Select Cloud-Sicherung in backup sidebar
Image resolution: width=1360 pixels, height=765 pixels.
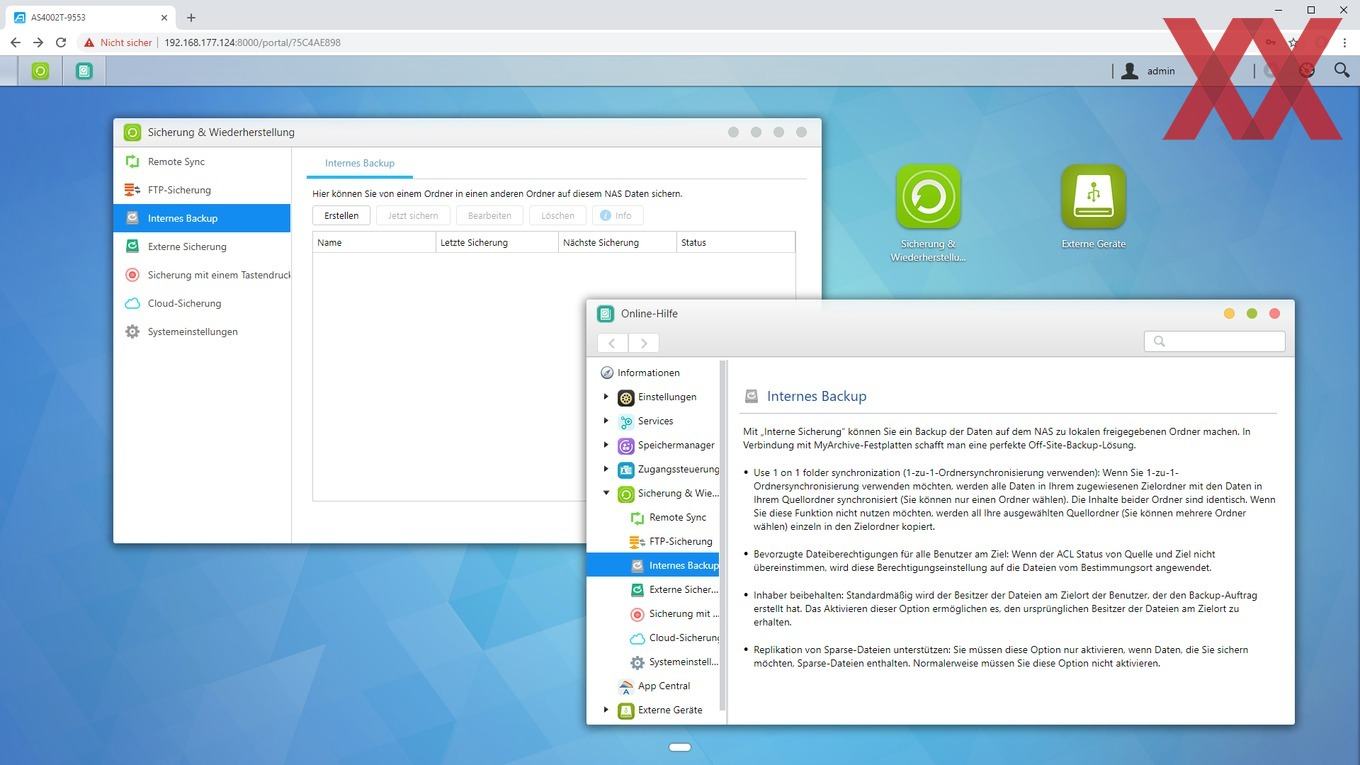click(202, 303)
